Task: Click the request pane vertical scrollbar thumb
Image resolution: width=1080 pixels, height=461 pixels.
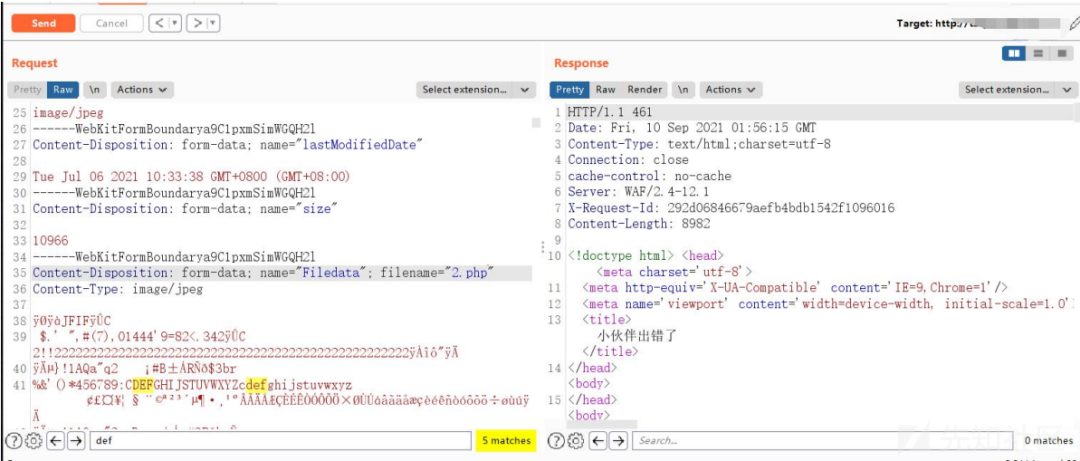Action: click(x=536, y=123)
